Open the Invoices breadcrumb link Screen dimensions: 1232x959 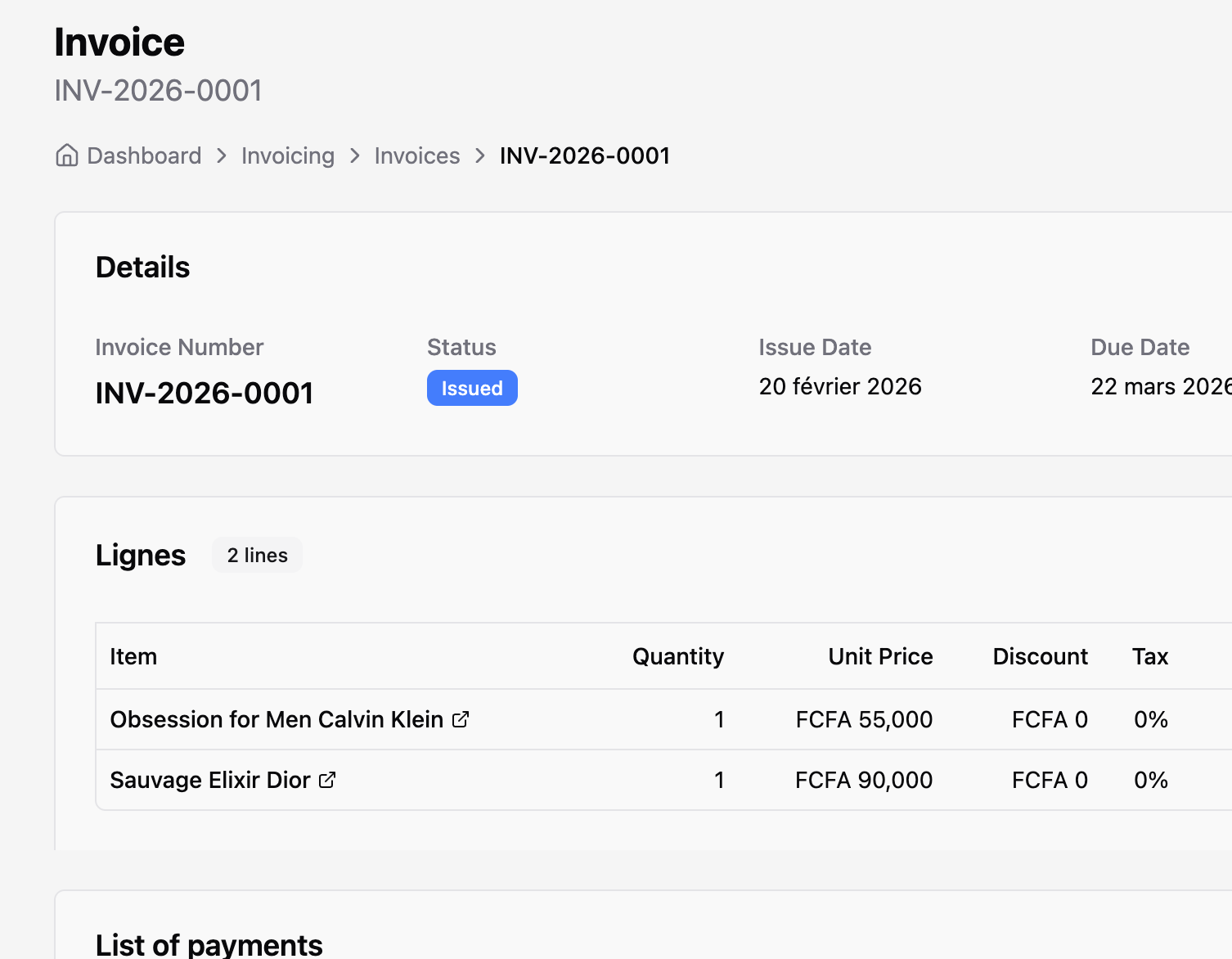coord(417,155)
